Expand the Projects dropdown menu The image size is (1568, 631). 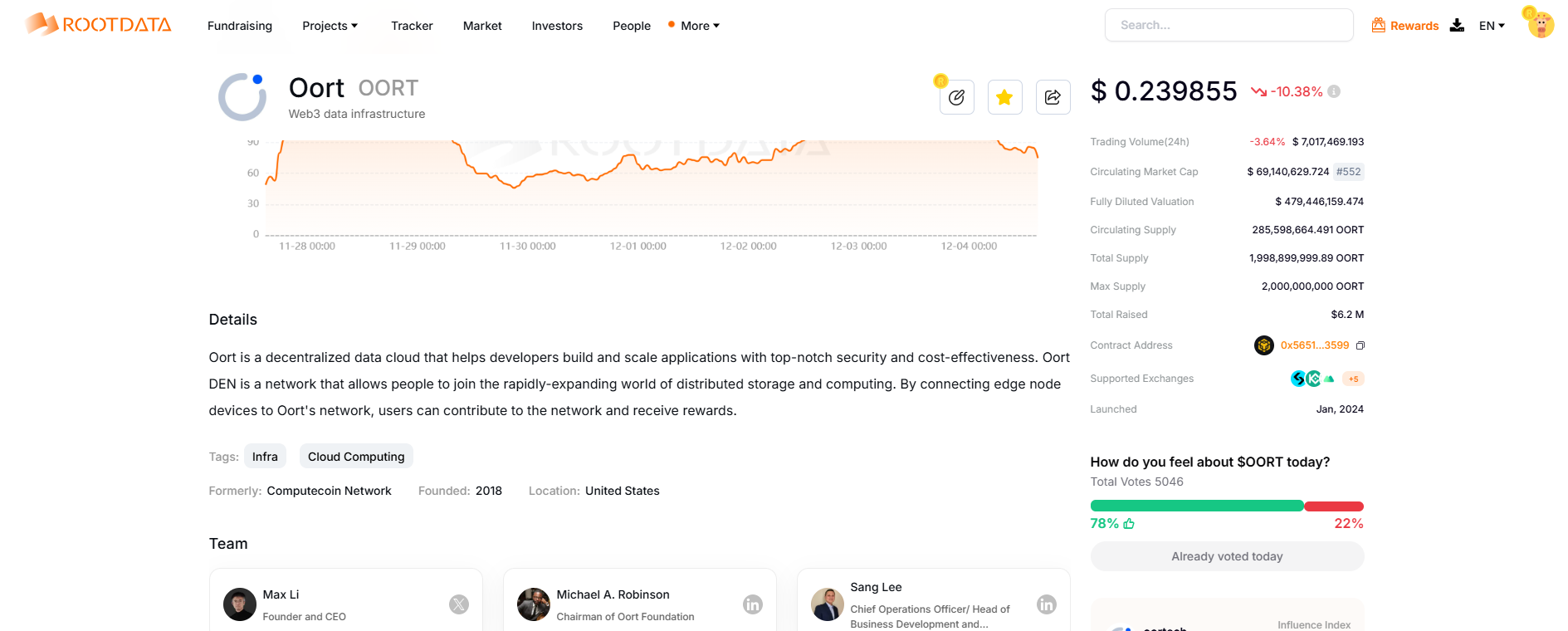pos(330,26)
